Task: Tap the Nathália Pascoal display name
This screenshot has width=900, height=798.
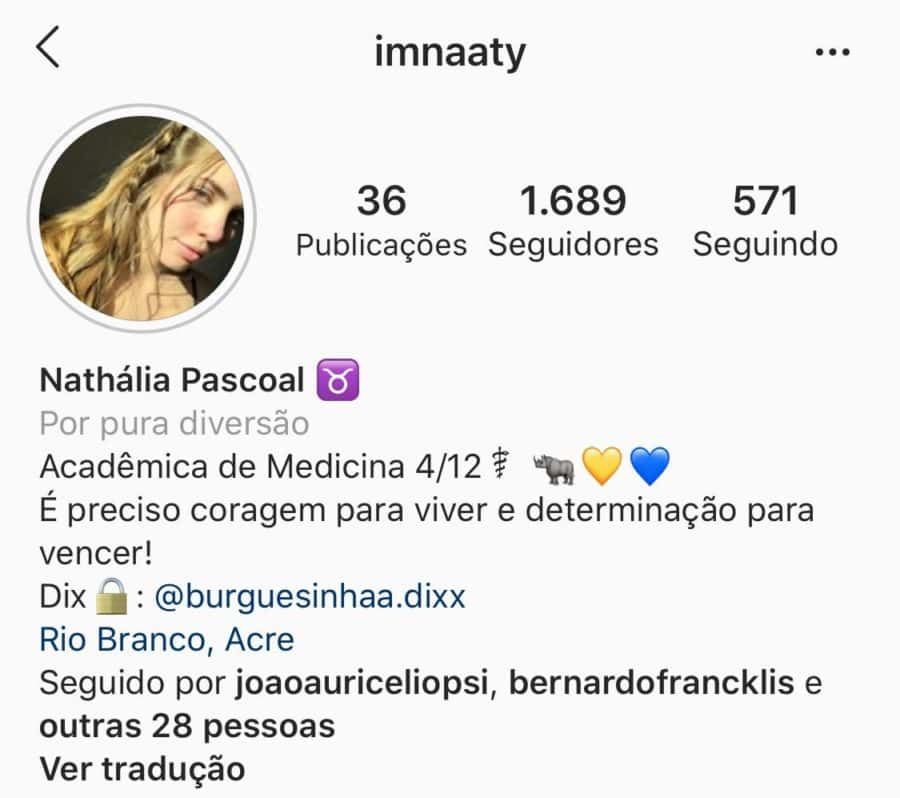Action: pyautogui.click(x=172, y=380)
